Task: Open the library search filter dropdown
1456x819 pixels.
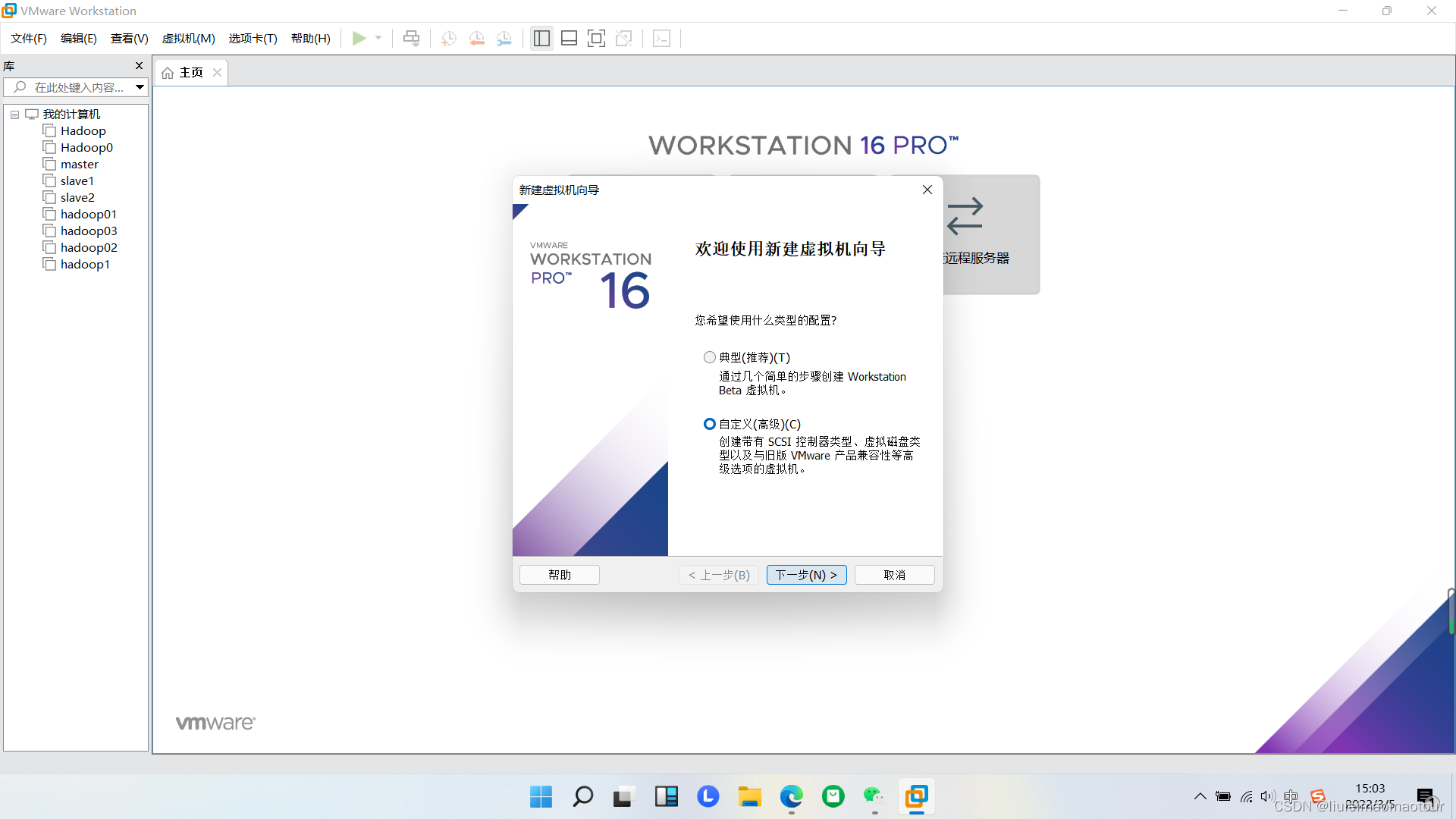Action: click(140, 87)
